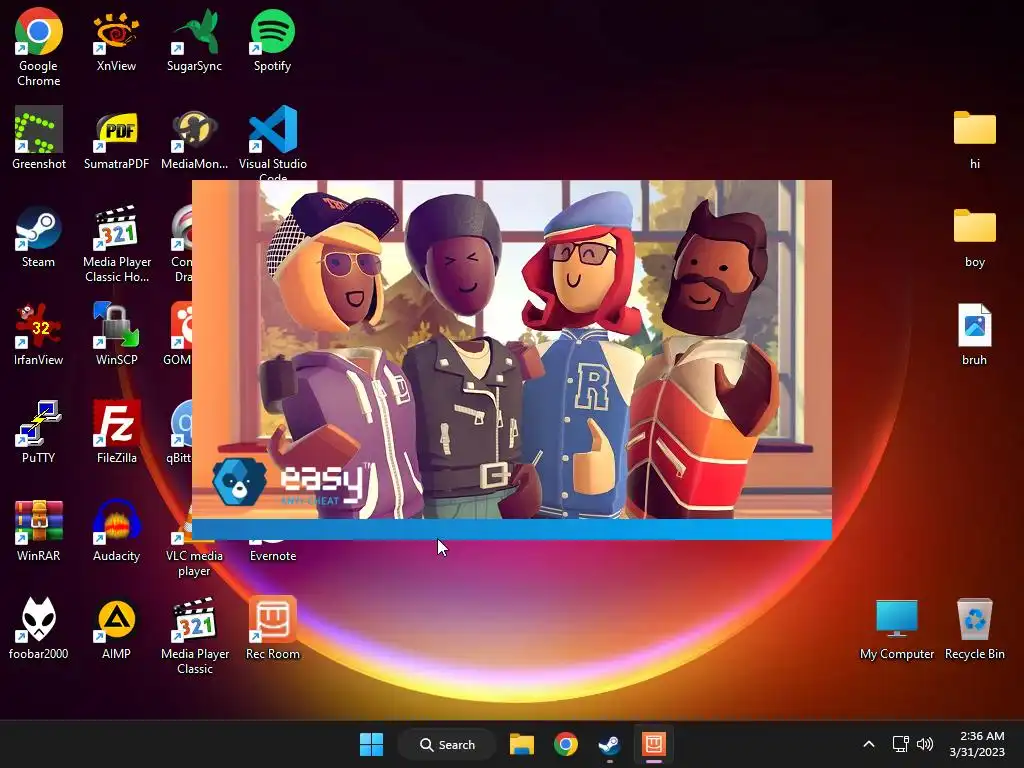Select the Rec Room desktop shortcut

click(272, 628)
